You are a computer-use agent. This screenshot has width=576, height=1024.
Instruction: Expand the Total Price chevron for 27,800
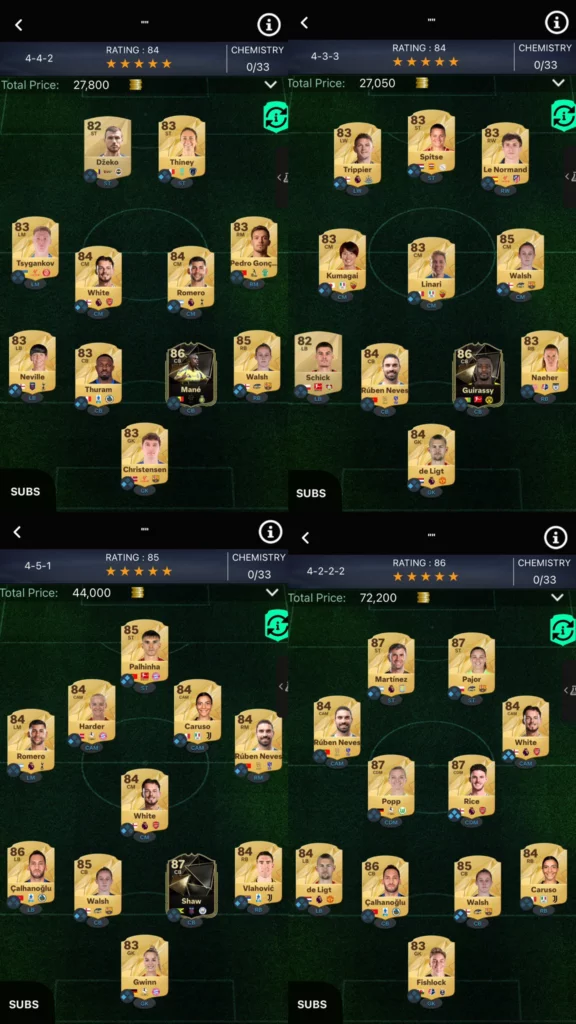tap(271, 85)
